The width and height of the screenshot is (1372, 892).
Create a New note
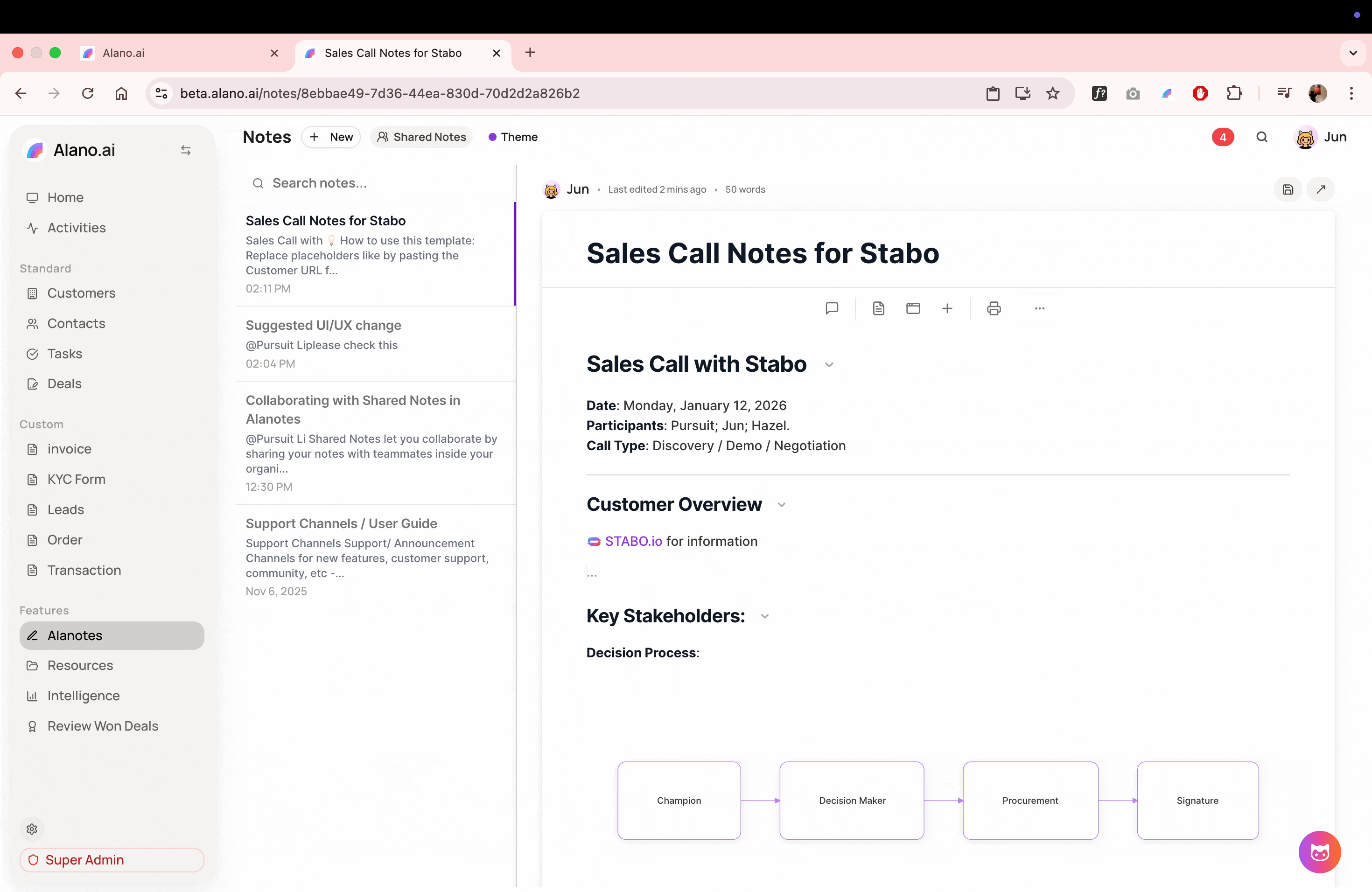pyautogui.click(x=331, y=137)
